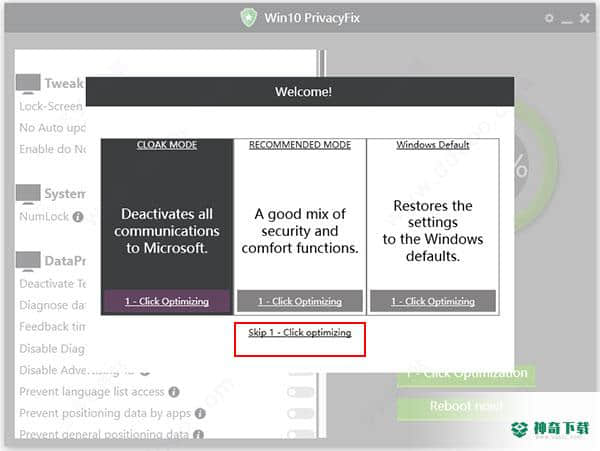Image resolution: width=600 pixels, height=451 pixels.
Task: Toggle Prevent general positioning data switch
Action: (300, 435)
